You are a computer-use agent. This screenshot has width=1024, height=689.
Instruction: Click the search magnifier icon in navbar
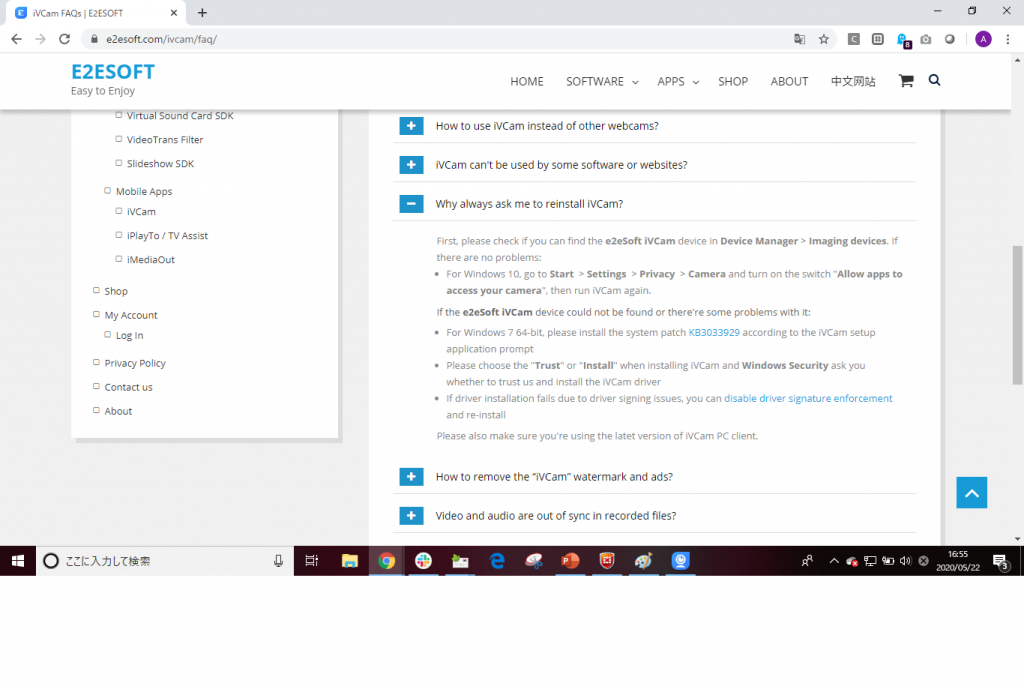934,80
